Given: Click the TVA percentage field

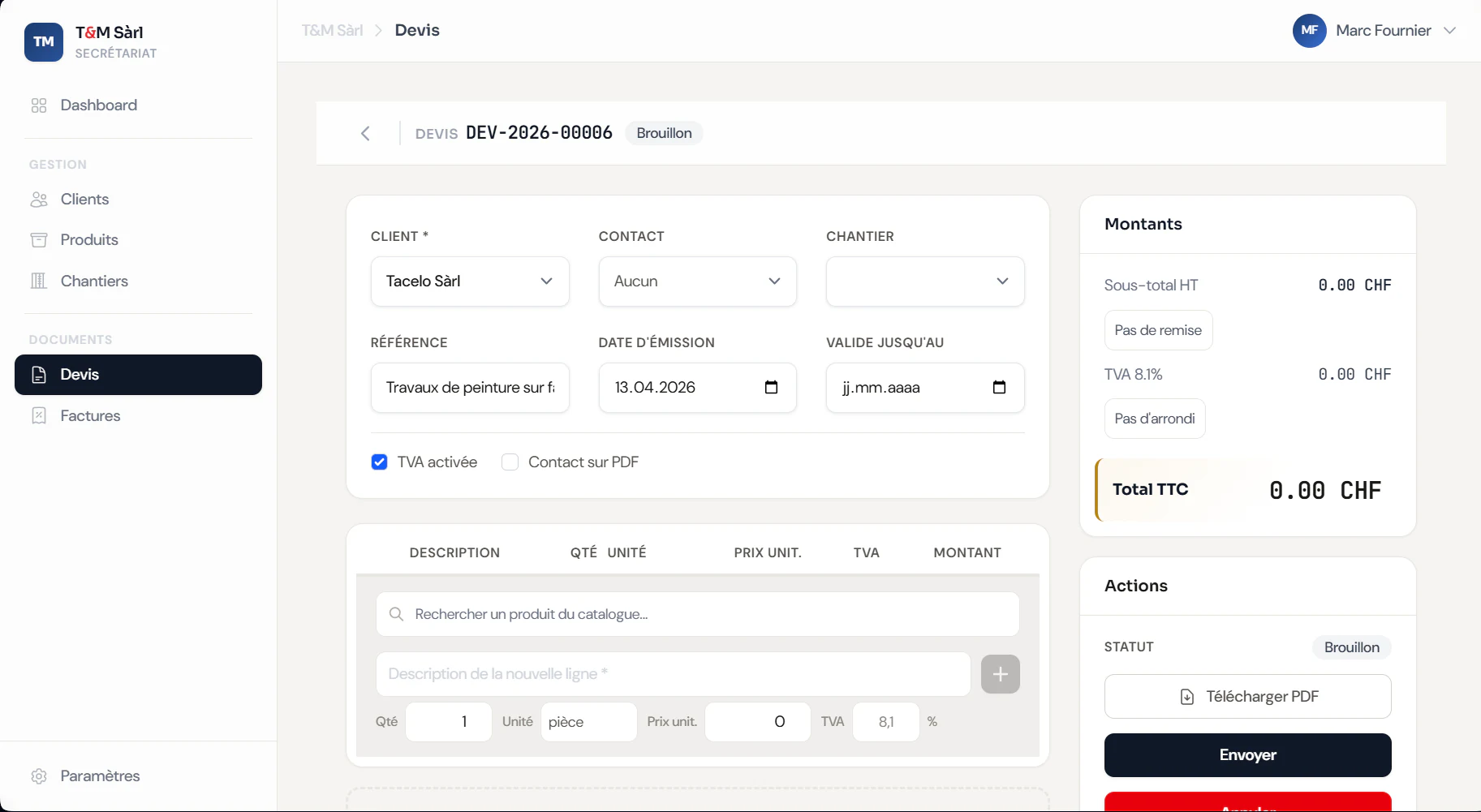Looking at the screenshot, I should 886,722.
